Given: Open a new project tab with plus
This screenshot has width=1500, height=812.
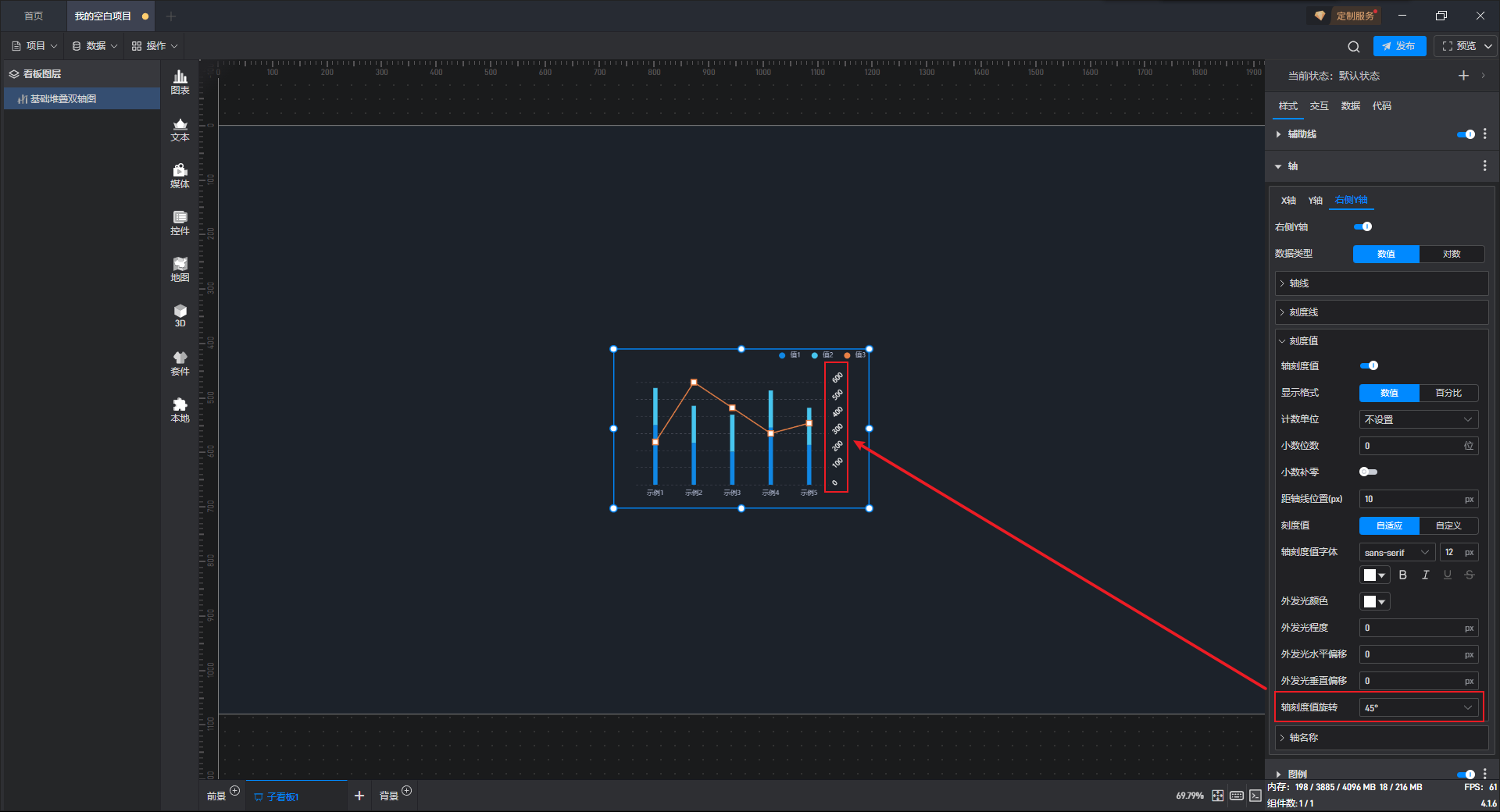Looking at the screenshot, I should coord(171,16).
